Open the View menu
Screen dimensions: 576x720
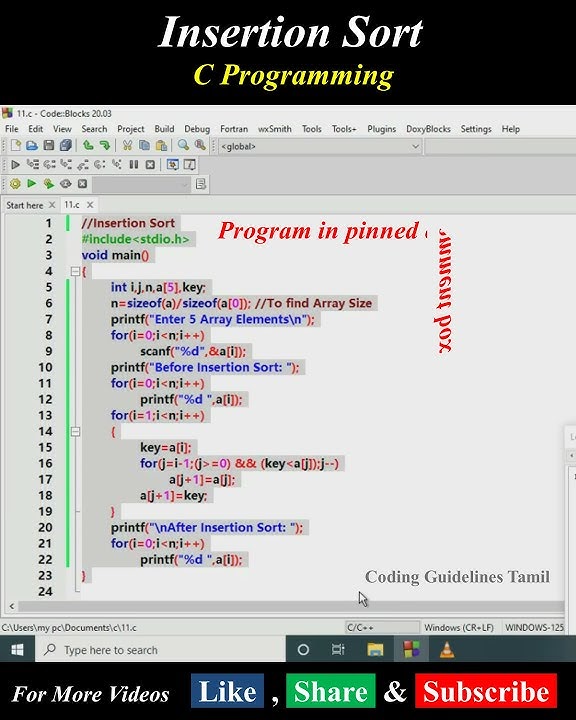point(62,129)
